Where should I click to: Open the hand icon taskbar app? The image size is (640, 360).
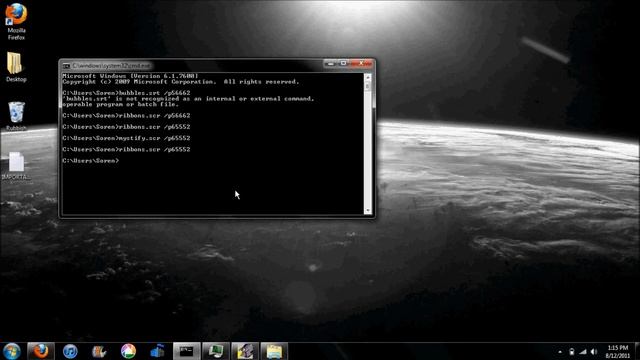click(99, 351)
